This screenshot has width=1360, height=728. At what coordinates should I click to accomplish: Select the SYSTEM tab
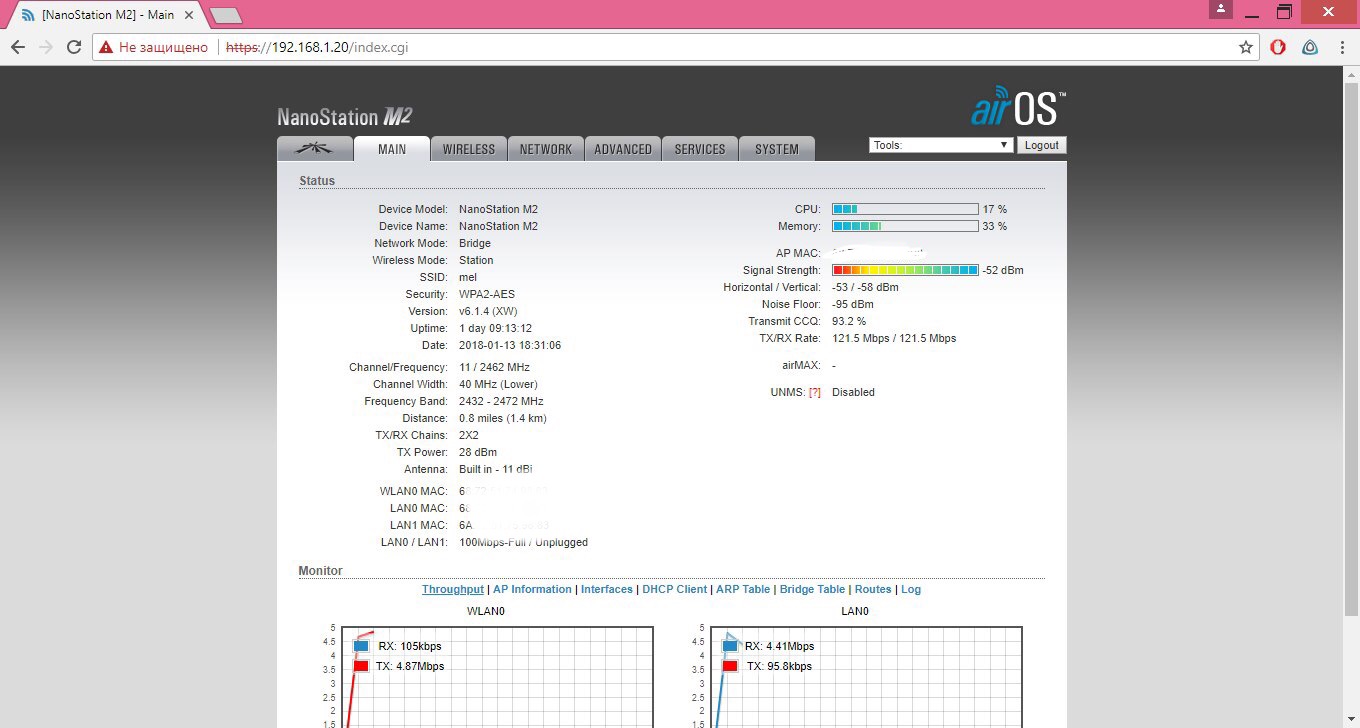tap(777, 149)
